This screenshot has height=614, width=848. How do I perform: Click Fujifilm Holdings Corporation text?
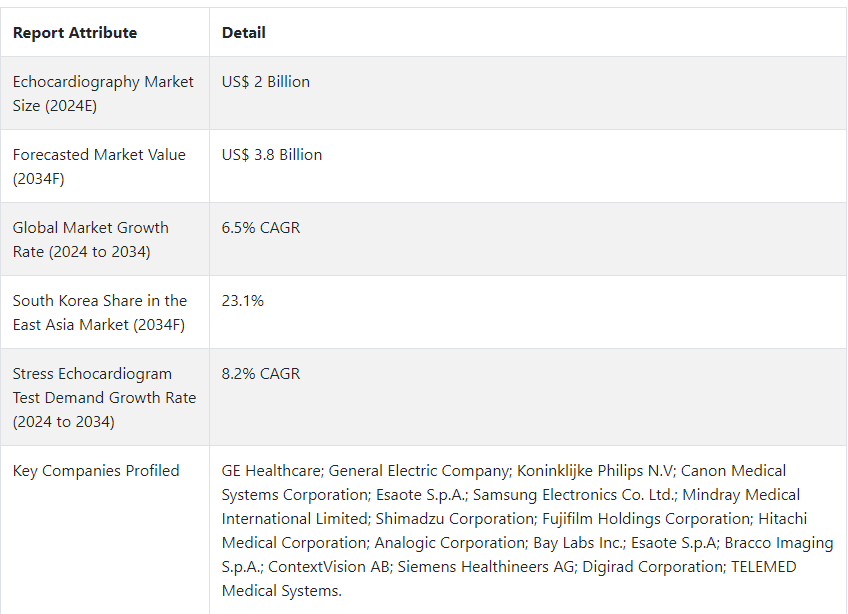click(646, 518)
